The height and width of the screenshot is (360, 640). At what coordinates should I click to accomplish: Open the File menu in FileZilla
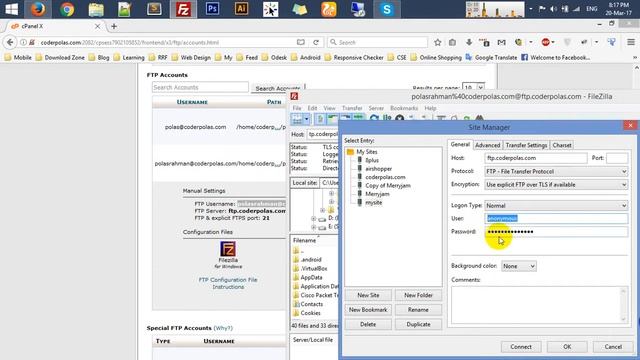coord(297,108)
